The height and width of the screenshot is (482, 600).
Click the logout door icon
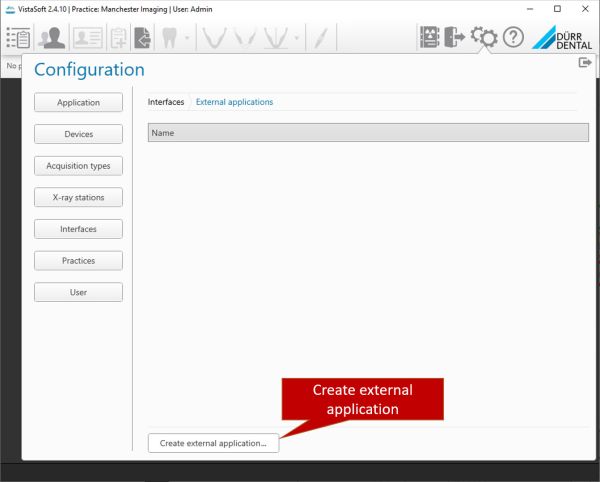click(455, 38)
